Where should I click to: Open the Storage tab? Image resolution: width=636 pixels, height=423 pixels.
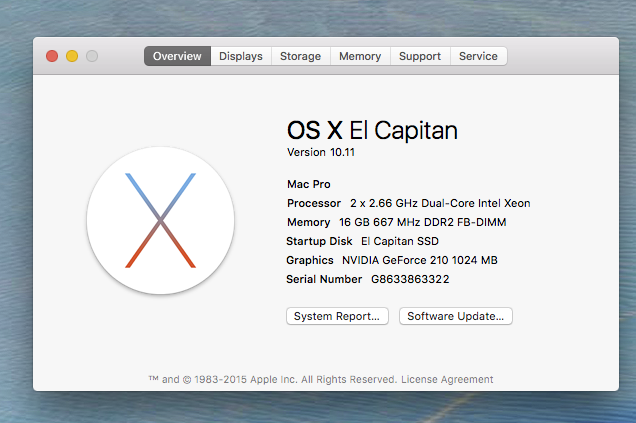[301, 56]
